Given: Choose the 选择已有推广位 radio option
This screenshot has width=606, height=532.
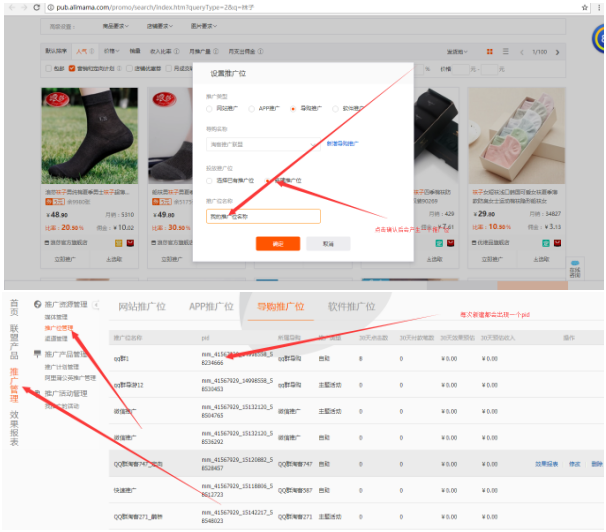Looking at the screenshot, I should click(209, 180).
